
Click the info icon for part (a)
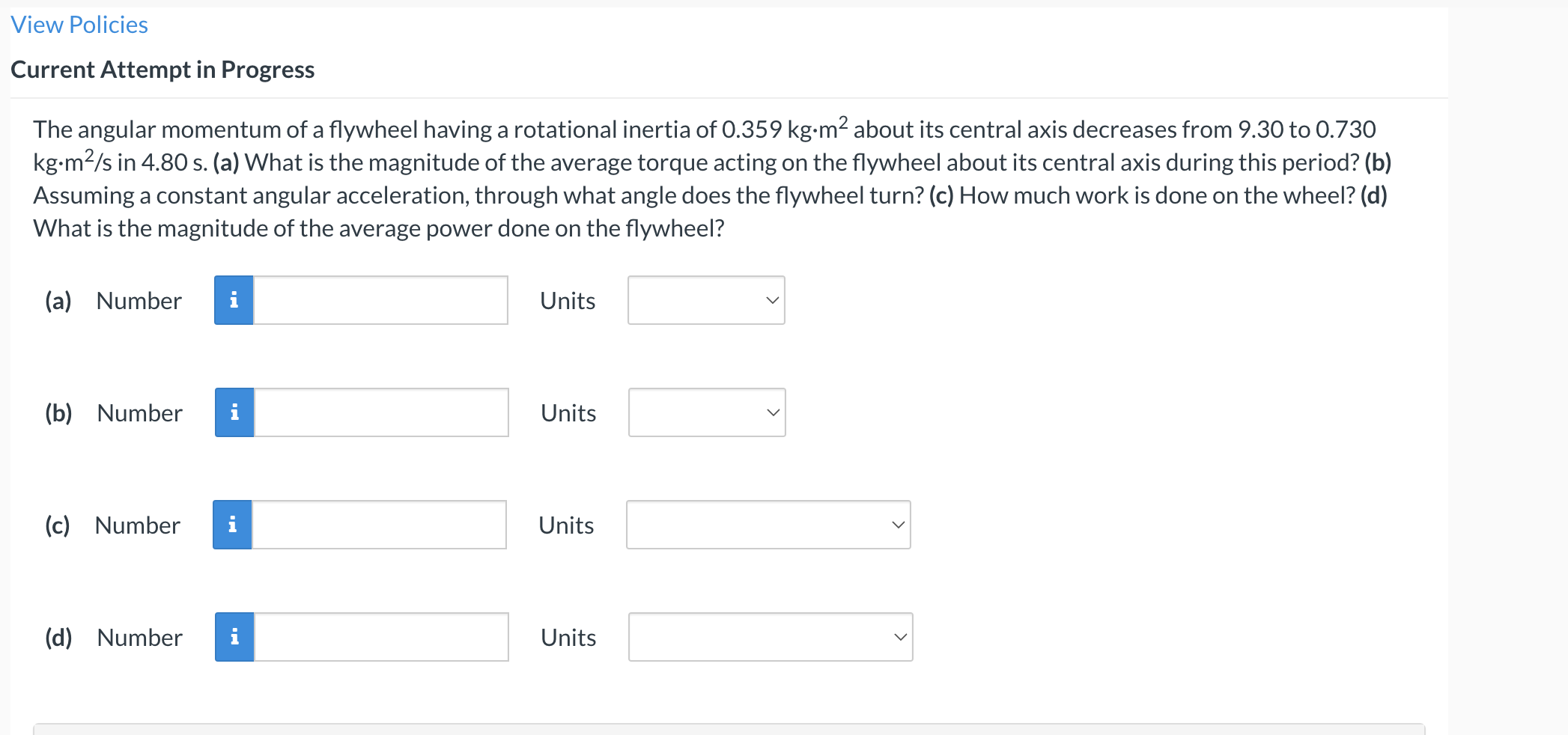point(234,300)
